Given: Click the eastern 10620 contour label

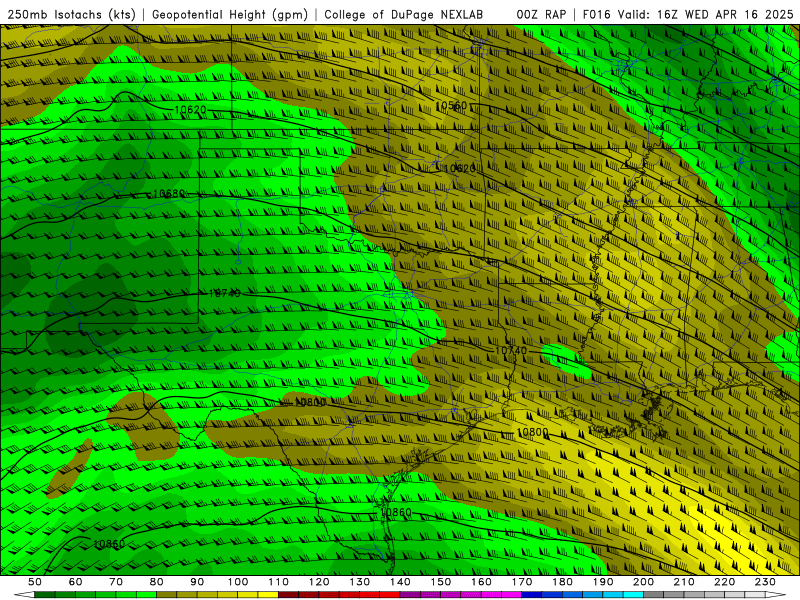Looking at the screenshot, I should coord(460,168).
